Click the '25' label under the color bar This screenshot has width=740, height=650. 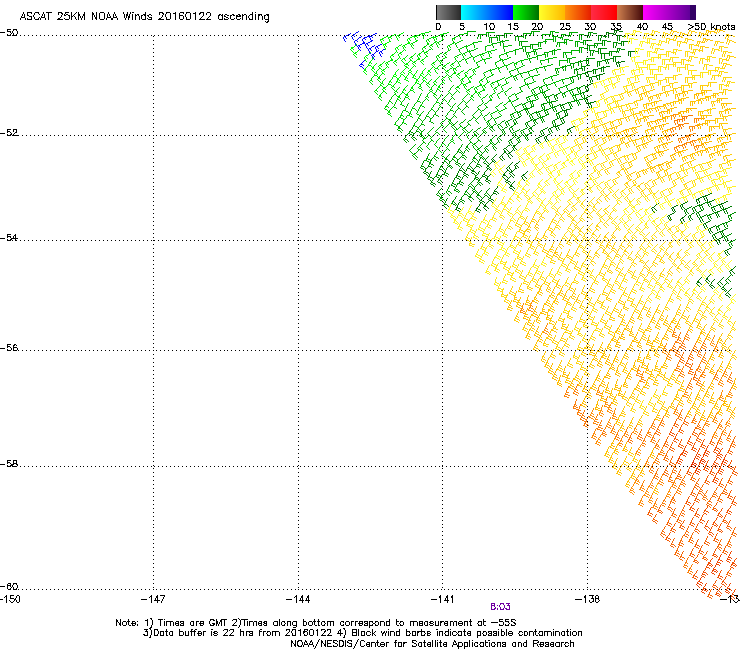point(565,27)
